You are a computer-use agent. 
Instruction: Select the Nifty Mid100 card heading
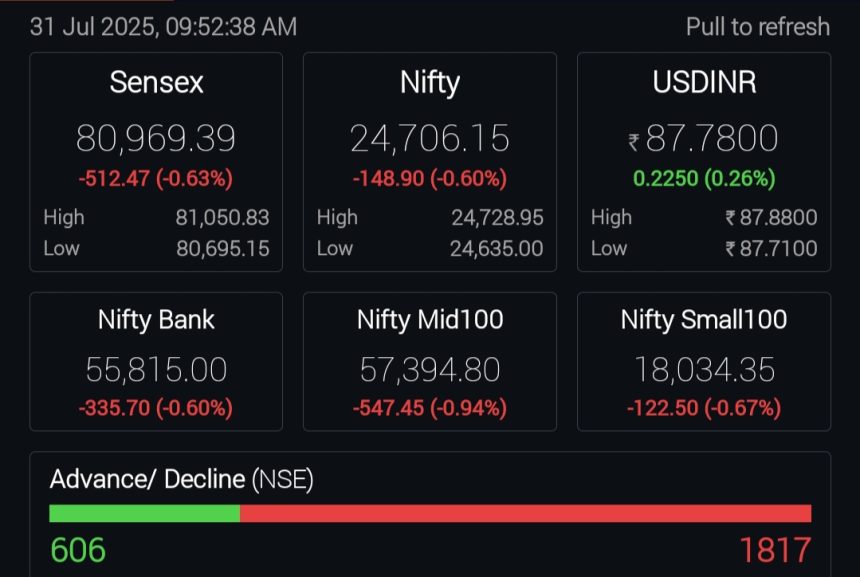pos(429,320)
